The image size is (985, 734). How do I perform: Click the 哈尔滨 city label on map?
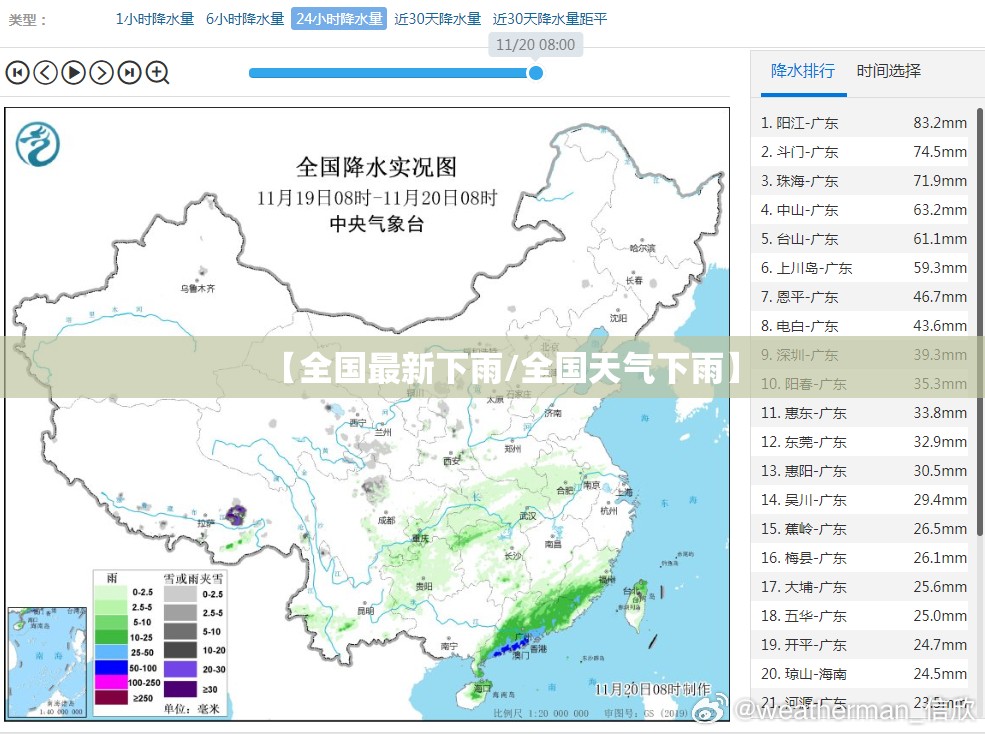tap(643, 248)
